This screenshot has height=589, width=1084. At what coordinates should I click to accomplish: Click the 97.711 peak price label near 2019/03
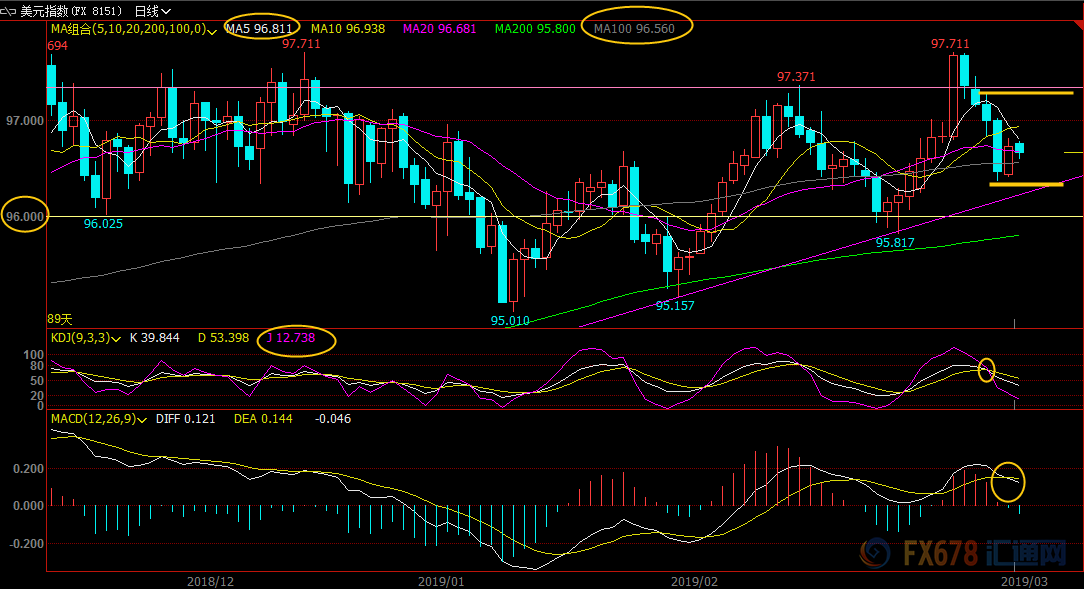[x=949, y=44]
